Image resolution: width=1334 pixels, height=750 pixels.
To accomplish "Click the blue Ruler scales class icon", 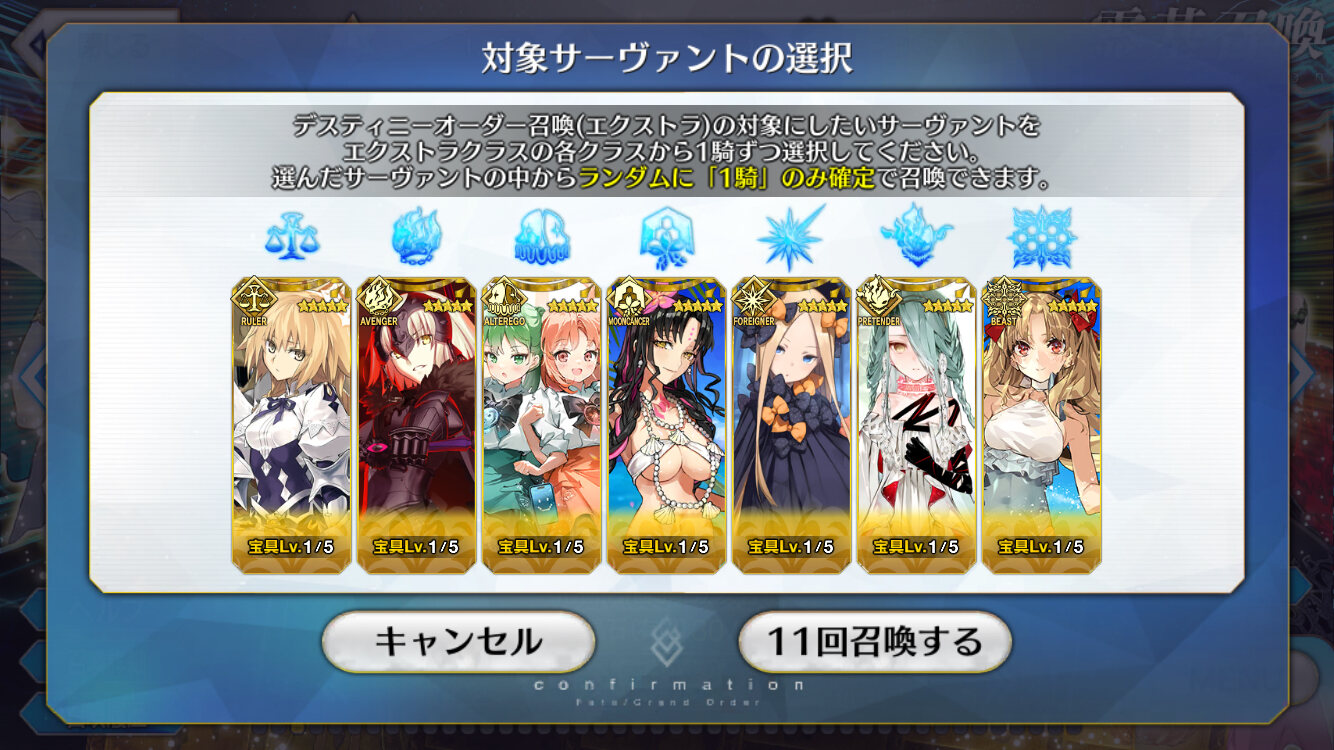I will pyautogui.click(x=291, y=237).
